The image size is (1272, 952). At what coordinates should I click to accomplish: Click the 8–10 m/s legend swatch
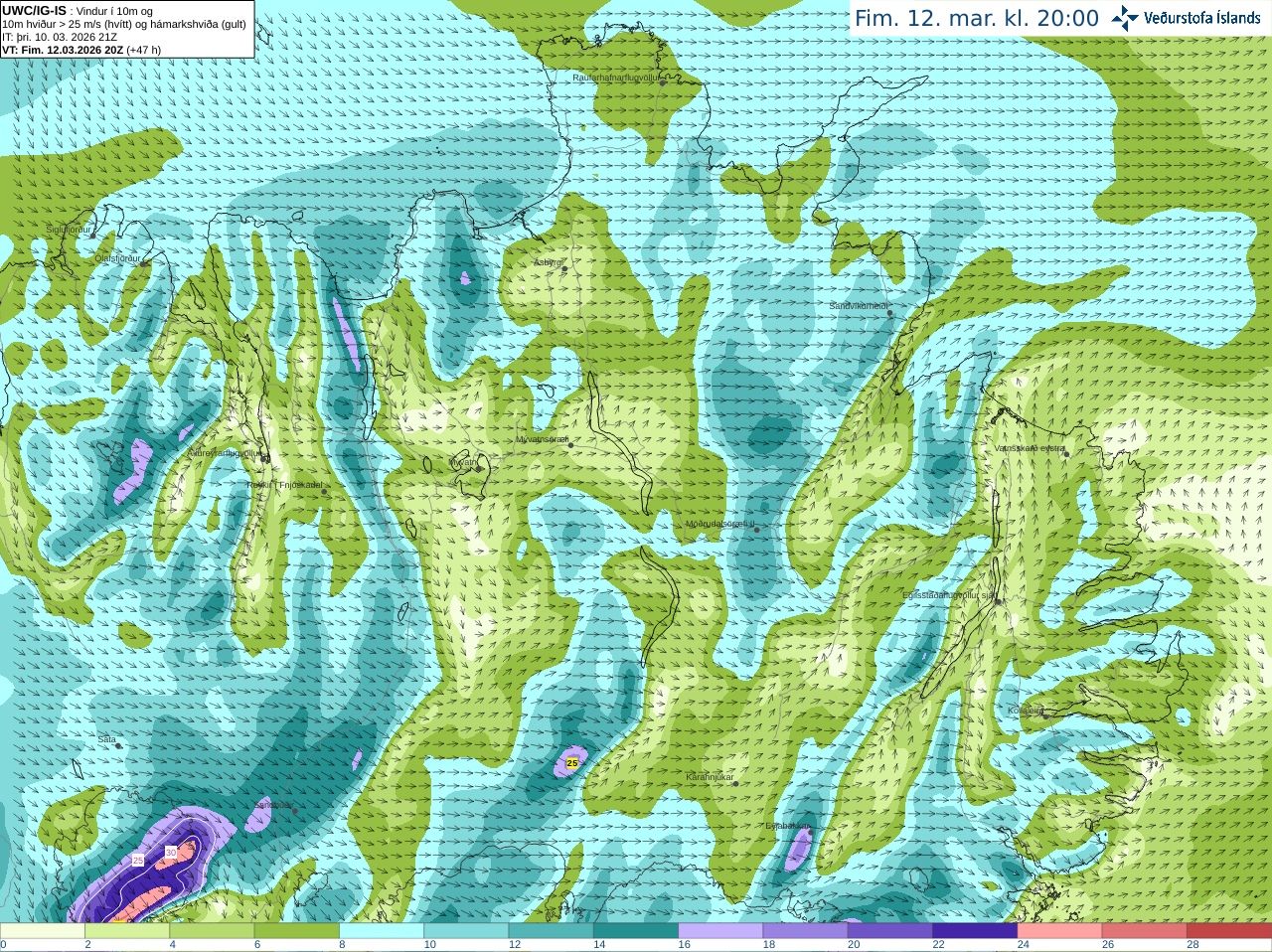point(382,931)
